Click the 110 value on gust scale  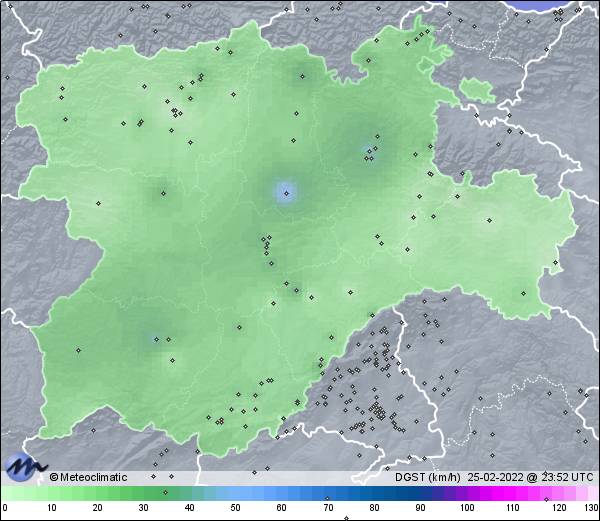tap(513, 508)
